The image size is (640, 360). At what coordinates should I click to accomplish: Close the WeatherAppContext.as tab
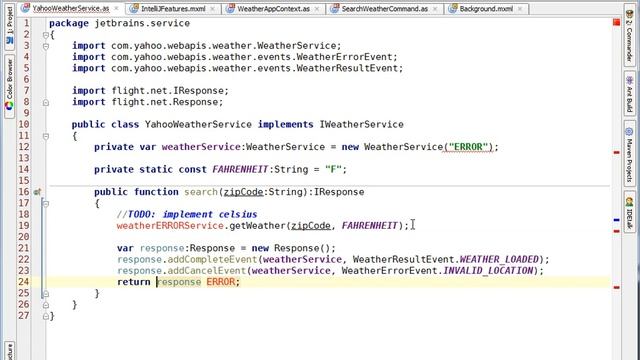[317, 9]
